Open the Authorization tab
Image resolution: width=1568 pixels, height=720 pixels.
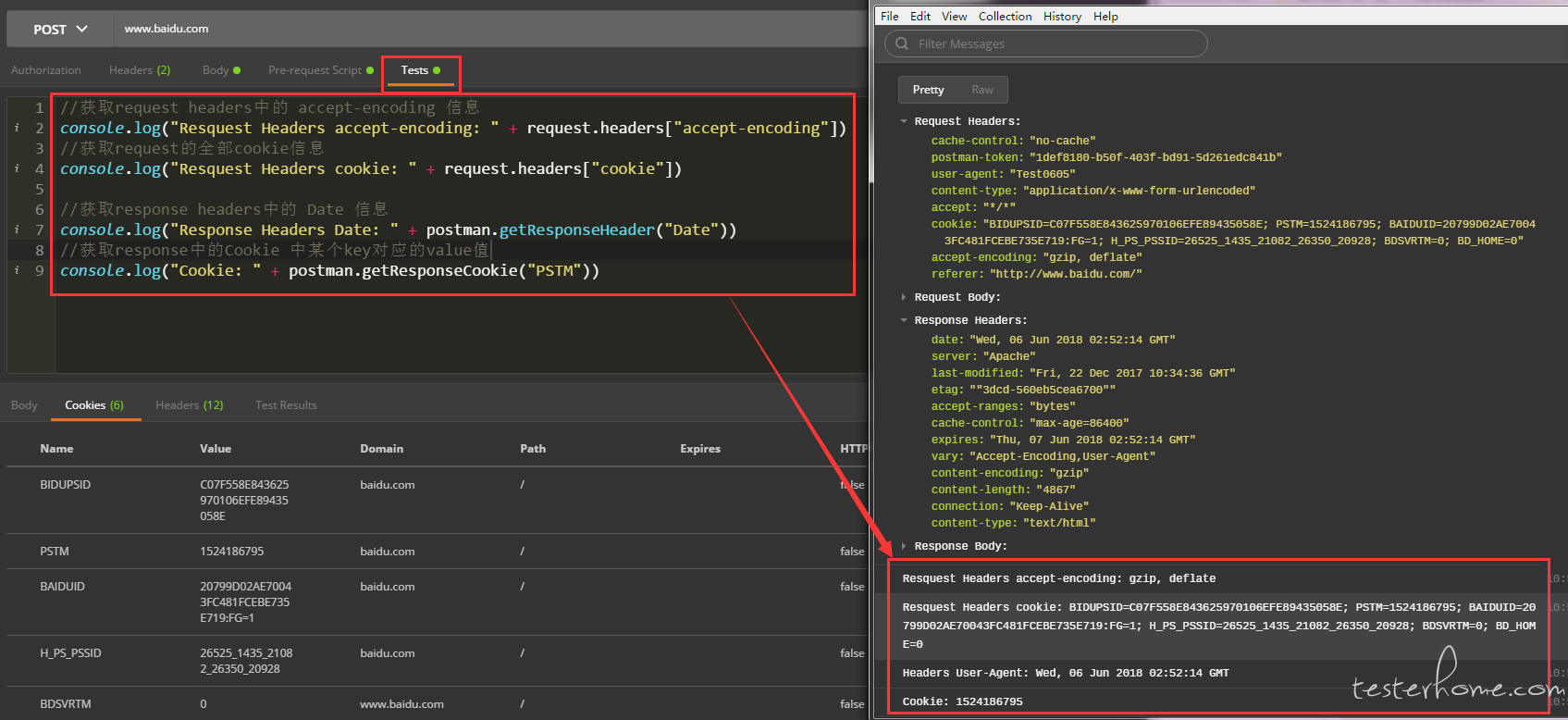pyautogui.click(x=46, y=70)
